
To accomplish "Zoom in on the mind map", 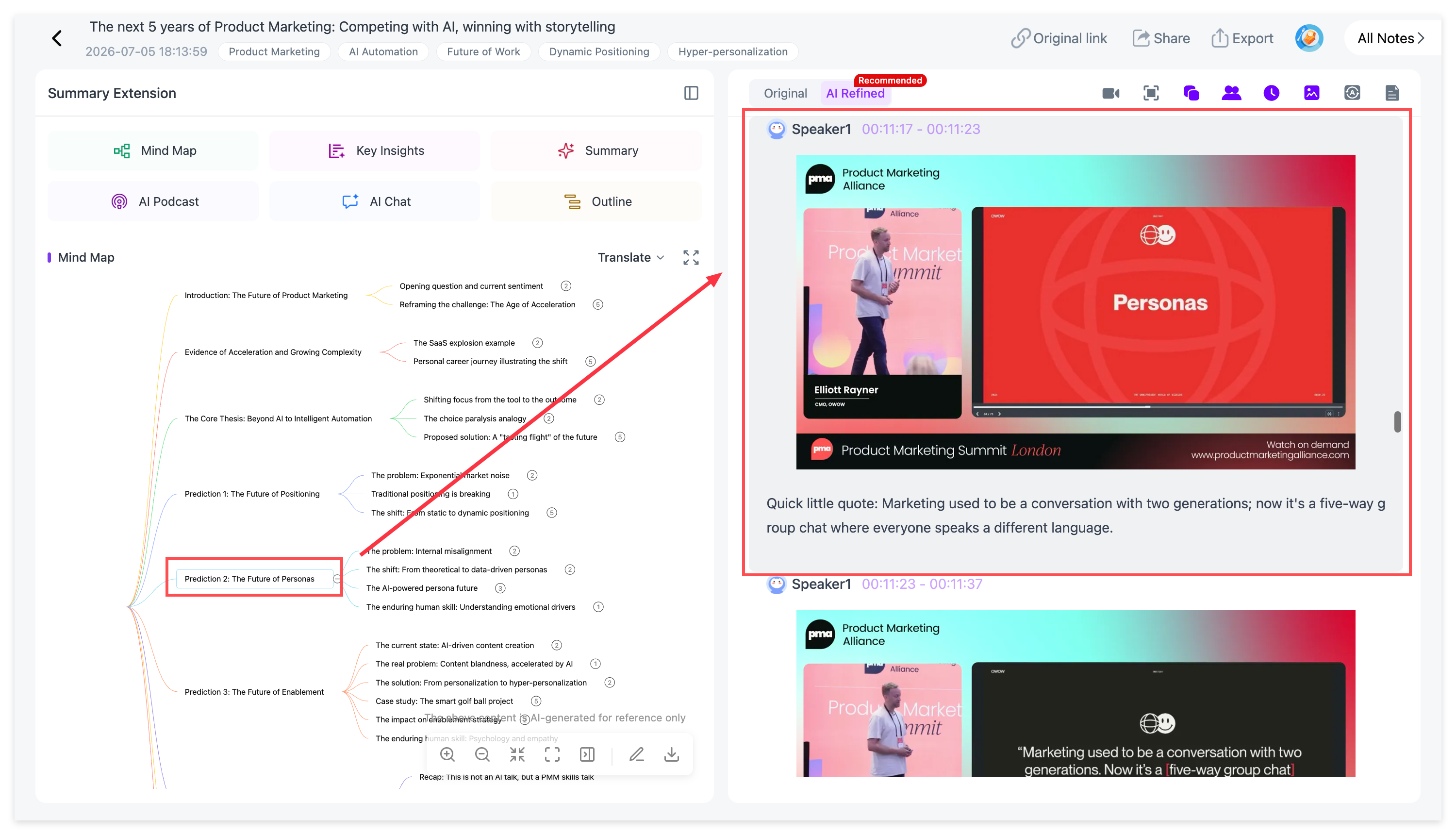I will pyautogui.click(x=447, y=755).
